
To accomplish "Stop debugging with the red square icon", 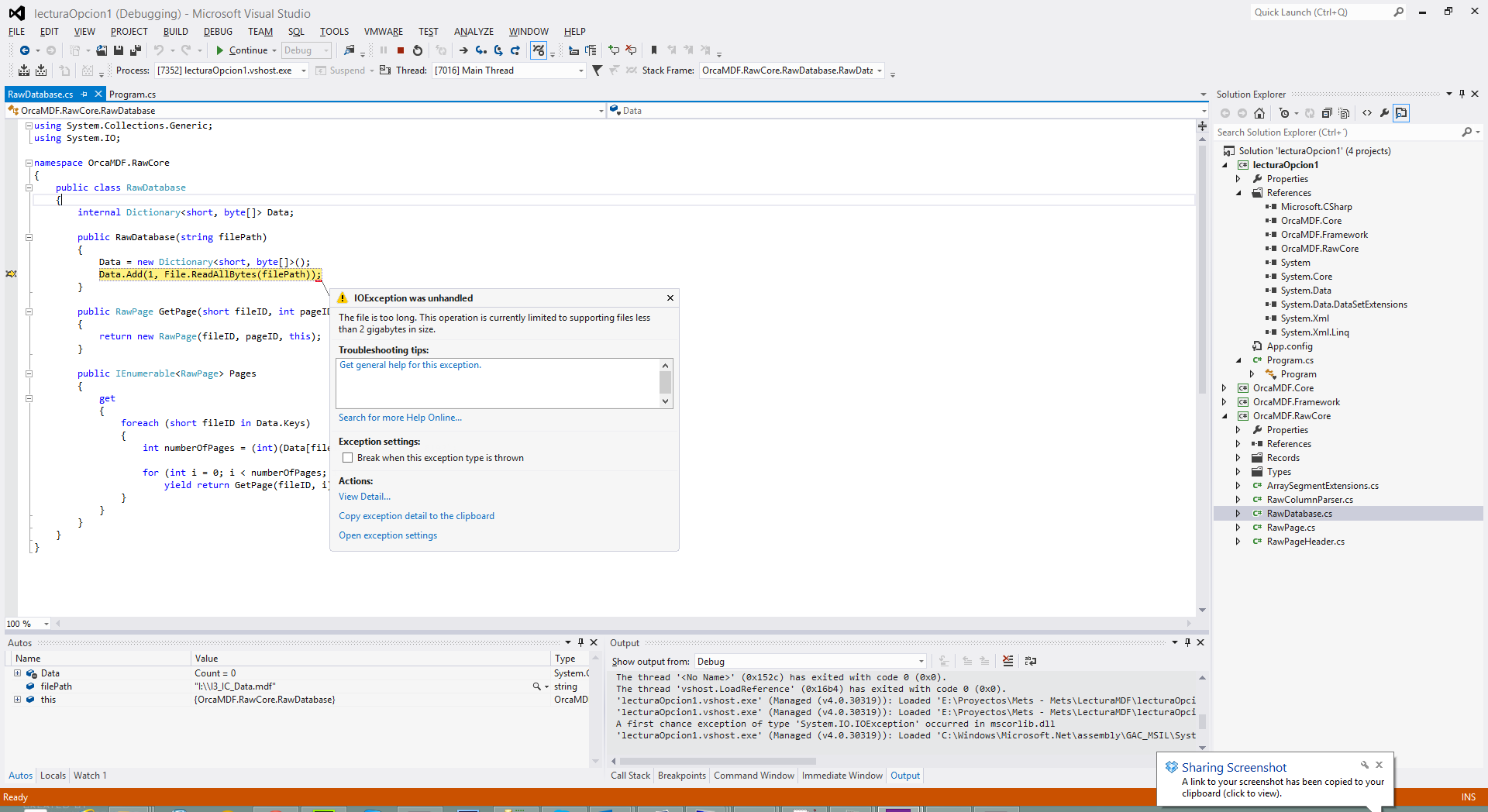I will tap(401, 50).
